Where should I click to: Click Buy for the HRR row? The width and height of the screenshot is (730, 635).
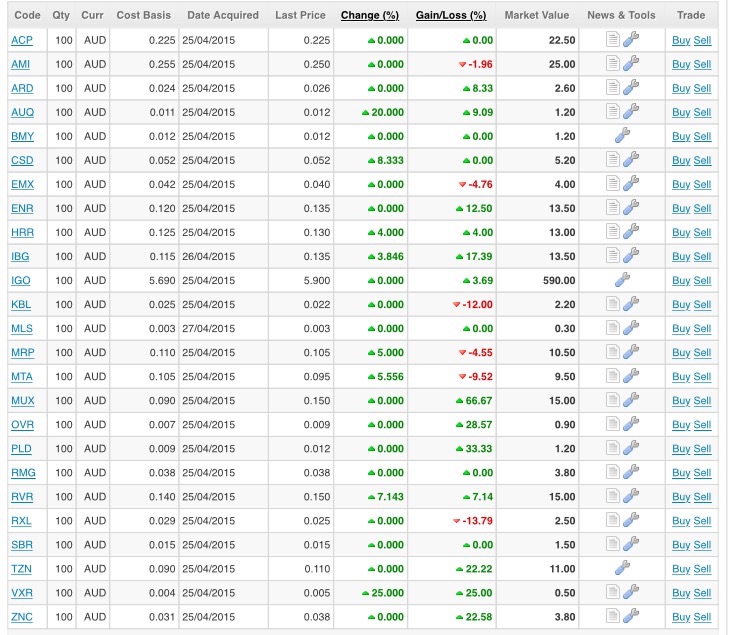pyautogui.click(x=681, y=232)
